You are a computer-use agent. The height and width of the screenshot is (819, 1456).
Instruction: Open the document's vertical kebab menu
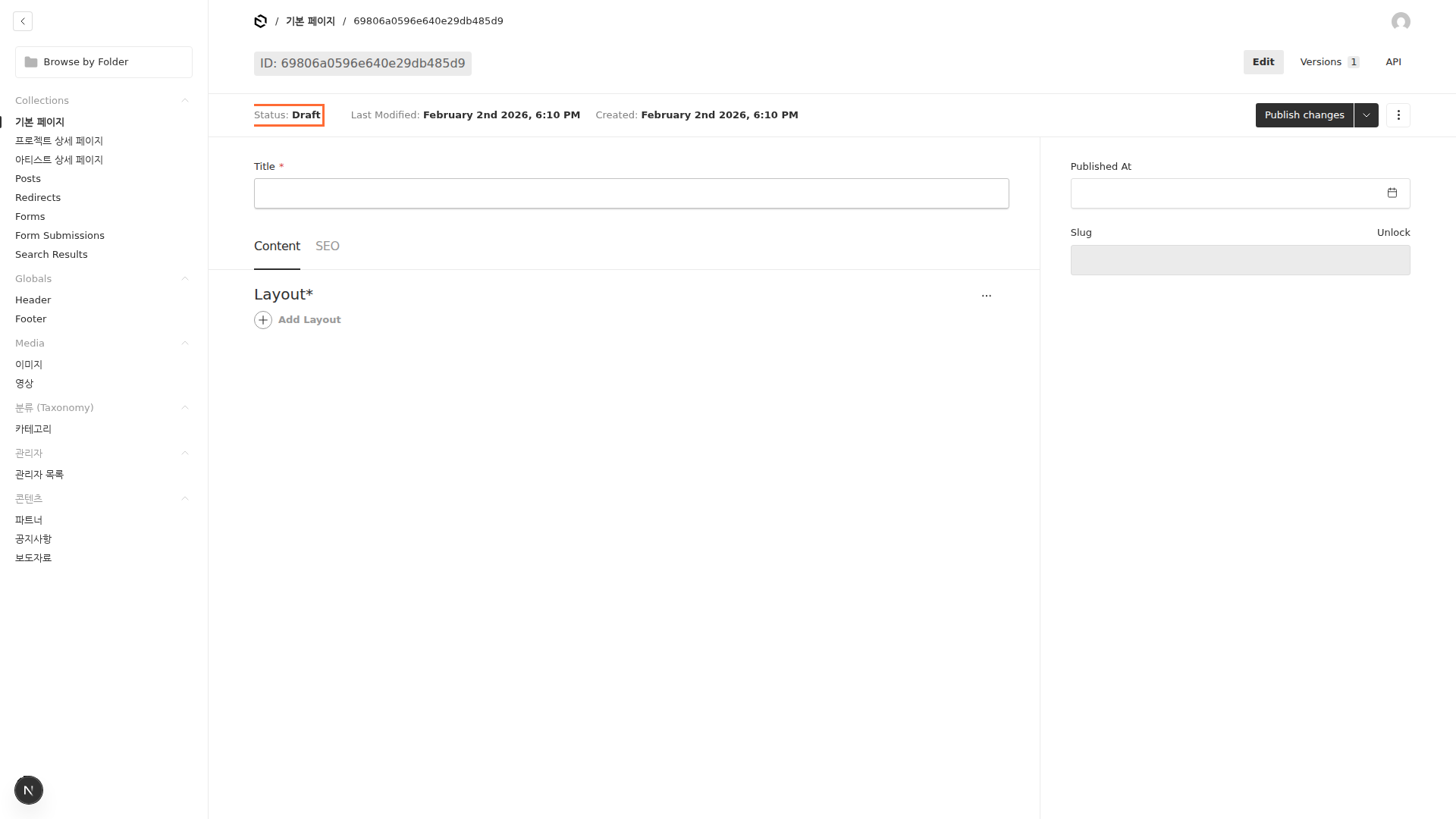point(1398,115)
